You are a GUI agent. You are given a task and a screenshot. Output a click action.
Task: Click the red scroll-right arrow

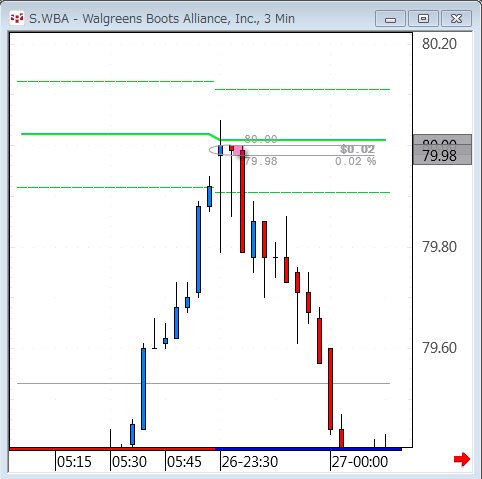click(x=462, y=460)
